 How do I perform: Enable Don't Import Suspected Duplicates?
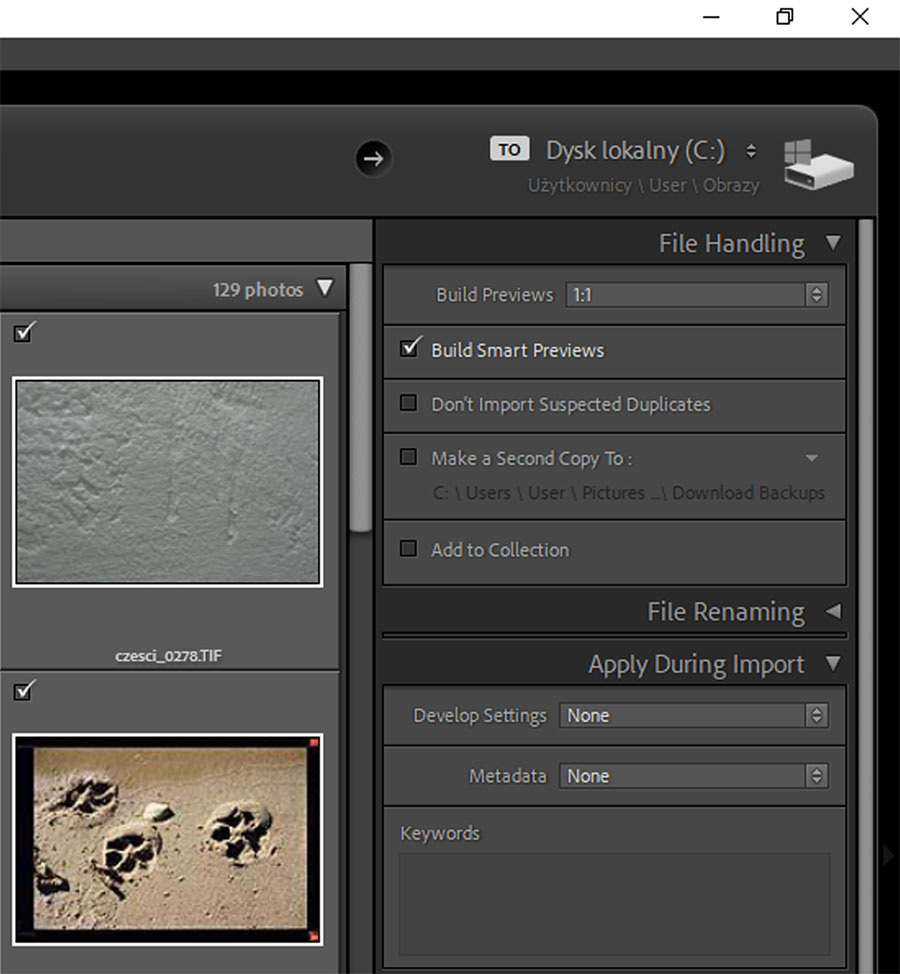[x=408, y=404]
